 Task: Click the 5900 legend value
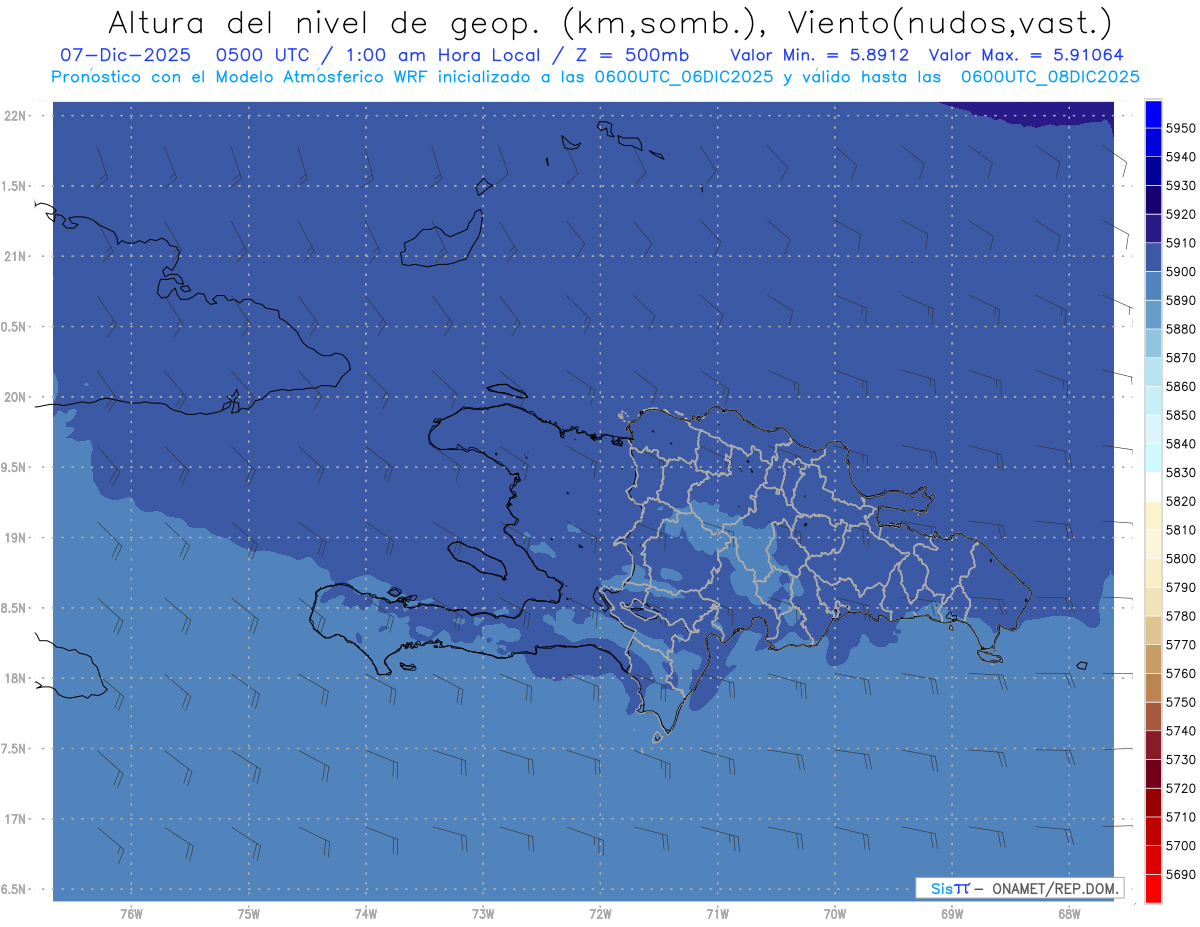[x=1180, y=271]
